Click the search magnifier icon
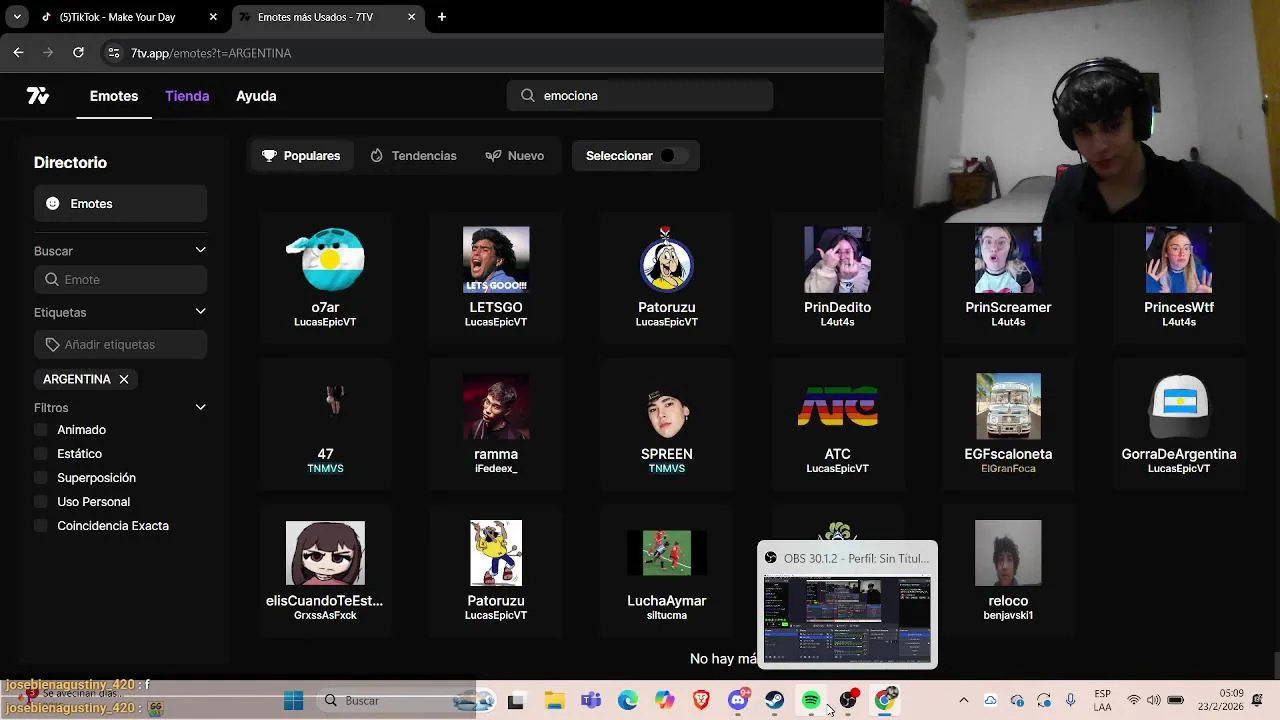 tap(527, 96)
